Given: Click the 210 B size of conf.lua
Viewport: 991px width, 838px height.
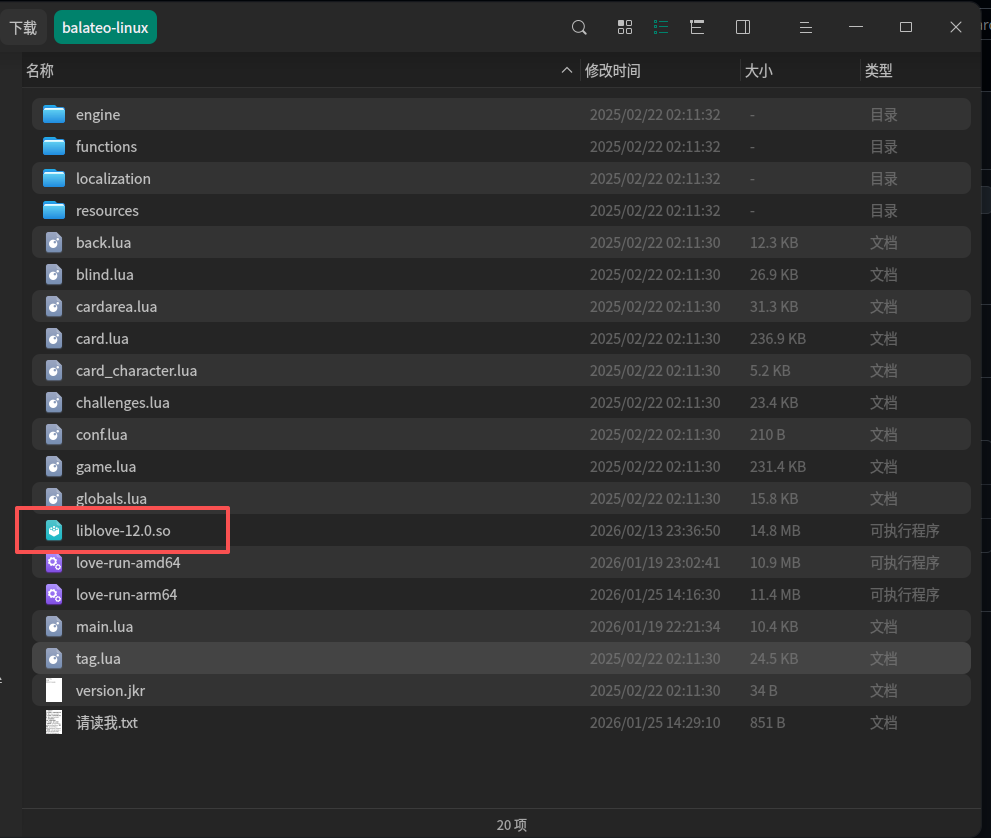Looking at the screenshot, I should 767,435.
